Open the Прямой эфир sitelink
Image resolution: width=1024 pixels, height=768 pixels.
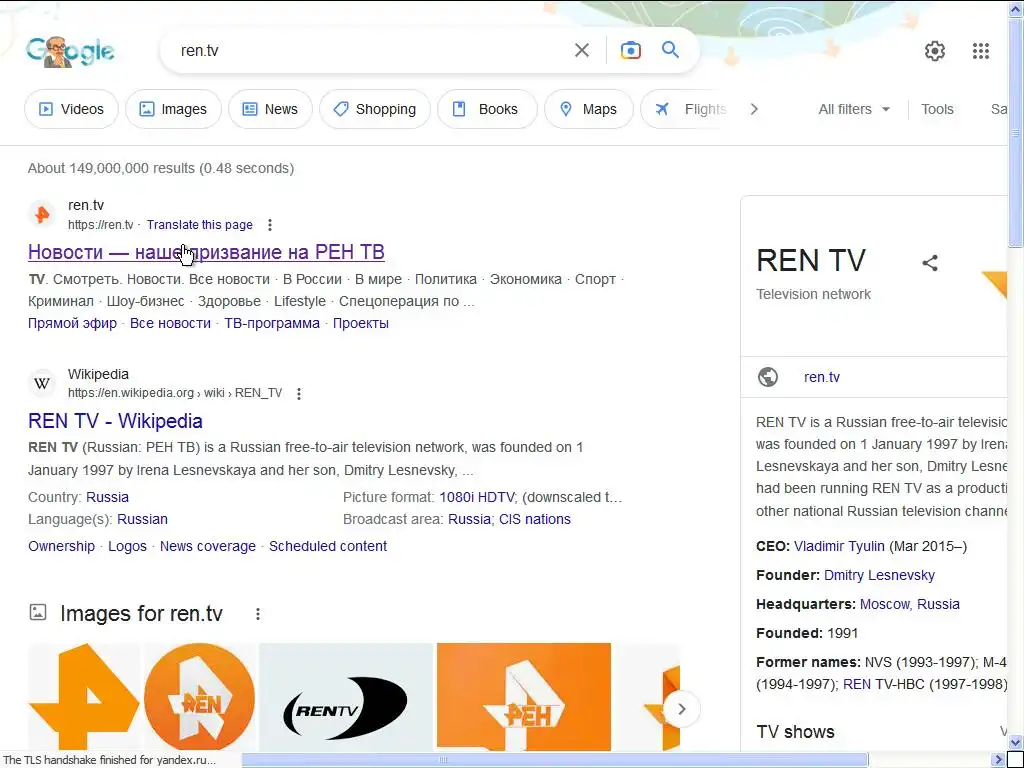tap(72, 323)
